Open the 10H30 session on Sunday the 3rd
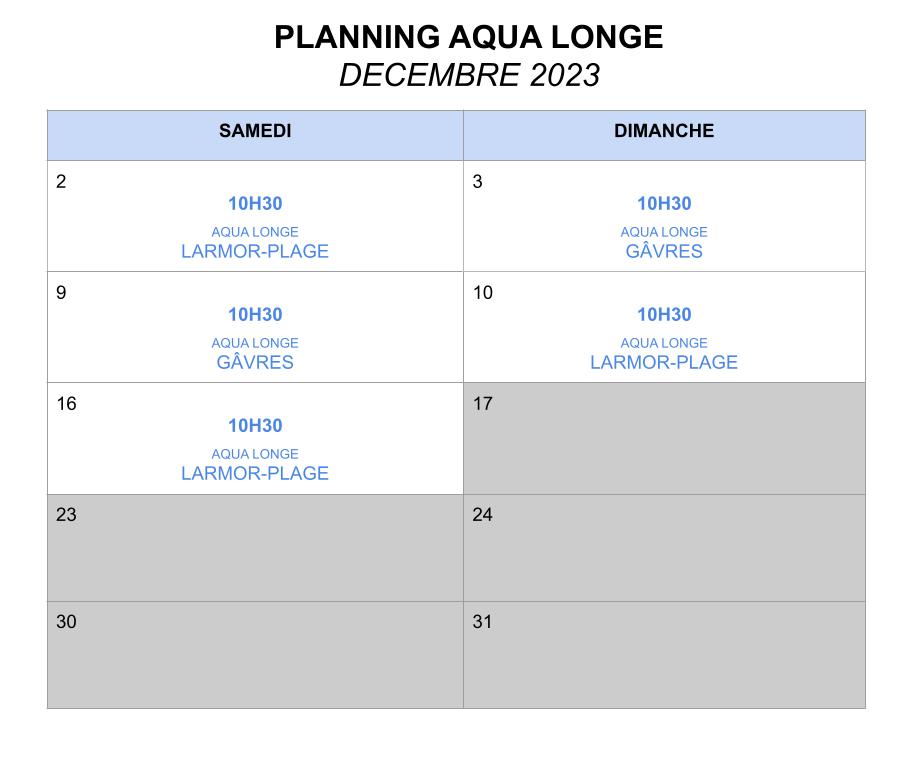This screenshot has height=757, width=901. pos(664,204)
